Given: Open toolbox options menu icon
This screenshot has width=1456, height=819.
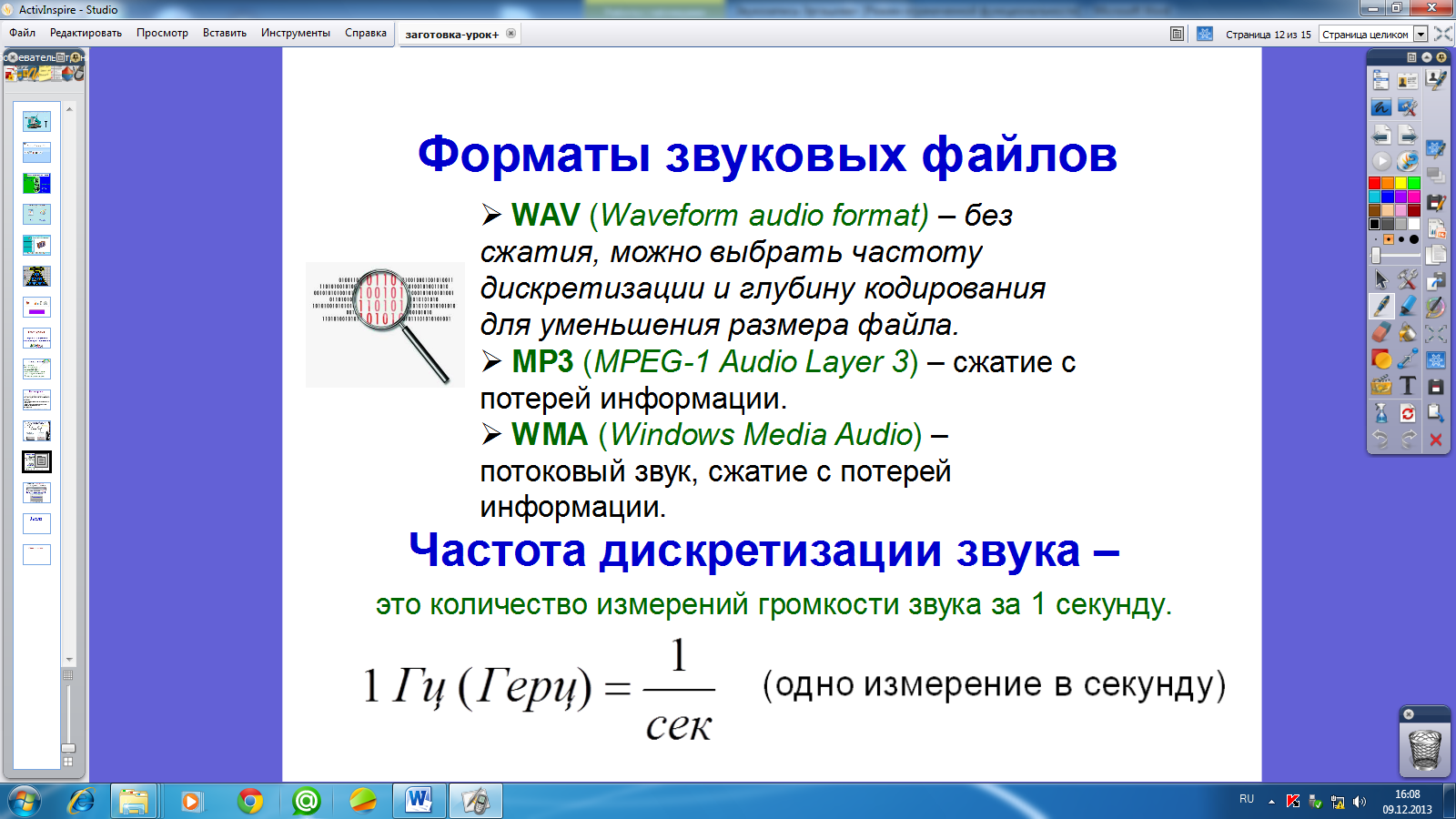Looking at the screenshot, I should click(x=1412, y=57).
